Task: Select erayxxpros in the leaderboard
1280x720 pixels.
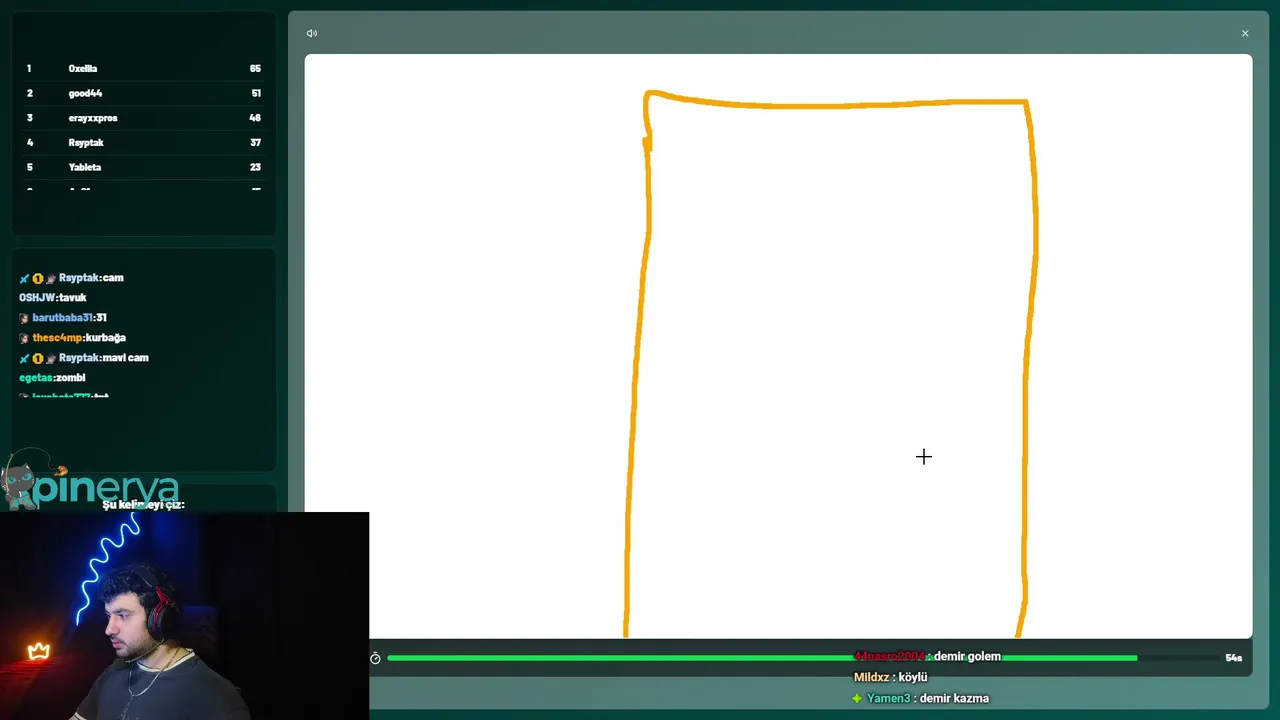Action: click(143, 118)
